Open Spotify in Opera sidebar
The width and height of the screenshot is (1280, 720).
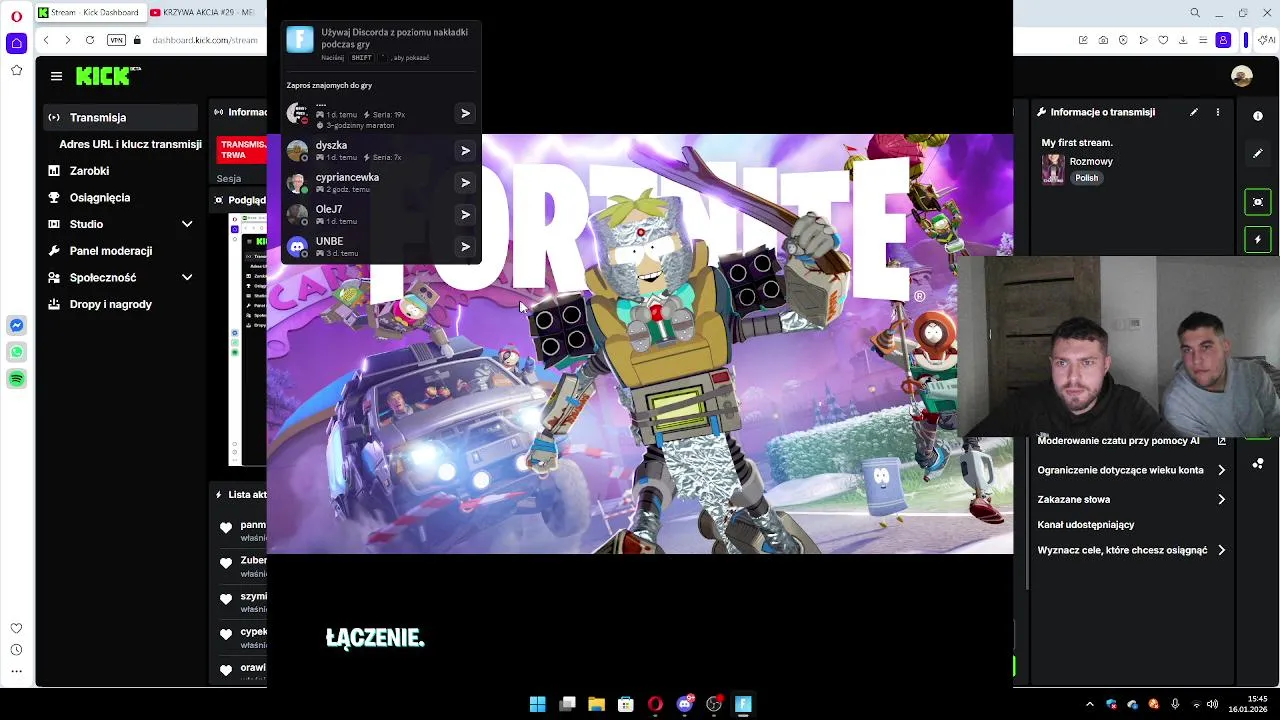click(x=16, y=379)
